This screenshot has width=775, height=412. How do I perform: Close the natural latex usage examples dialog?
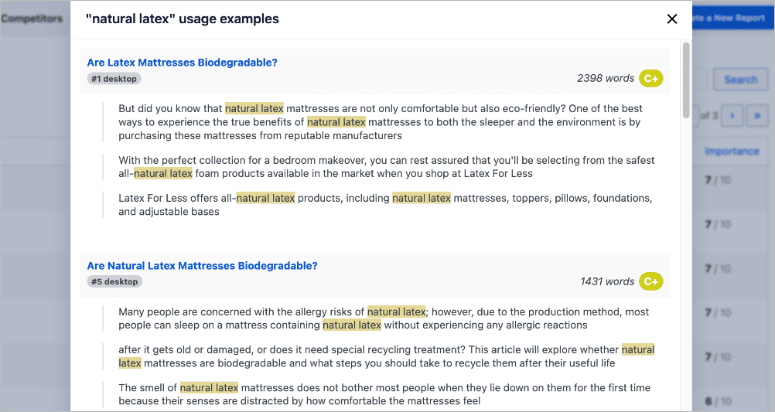point(672,19)
